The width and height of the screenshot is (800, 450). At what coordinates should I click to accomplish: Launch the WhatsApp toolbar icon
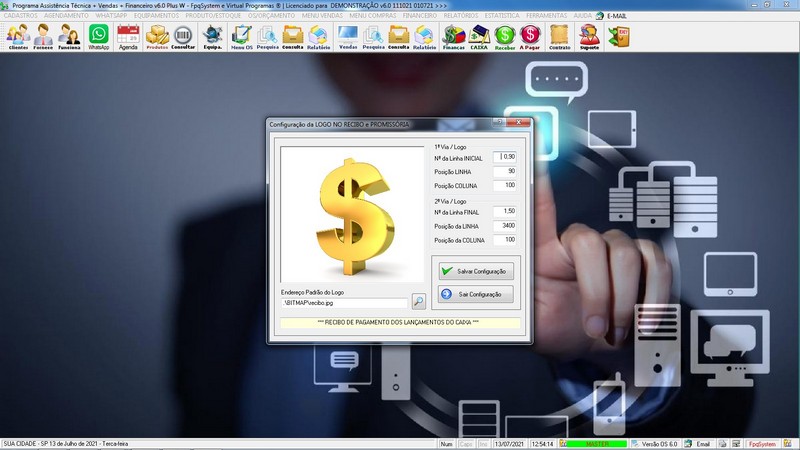(98, 37)
